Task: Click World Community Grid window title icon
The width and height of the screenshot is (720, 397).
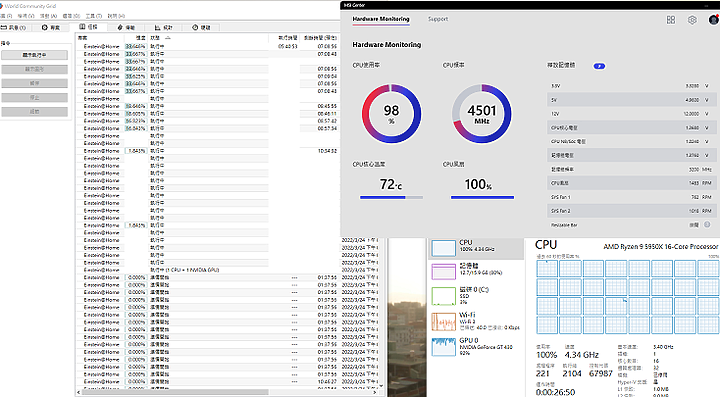Action: click(1, 6)
